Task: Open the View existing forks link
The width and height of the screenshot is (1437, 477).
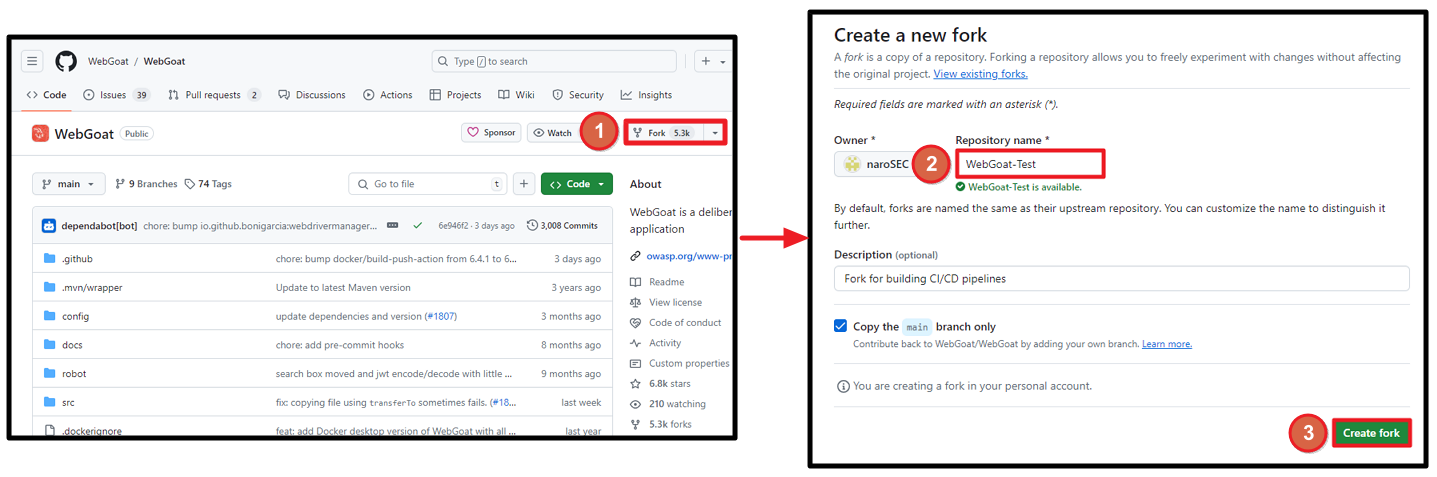Action: 980,74
